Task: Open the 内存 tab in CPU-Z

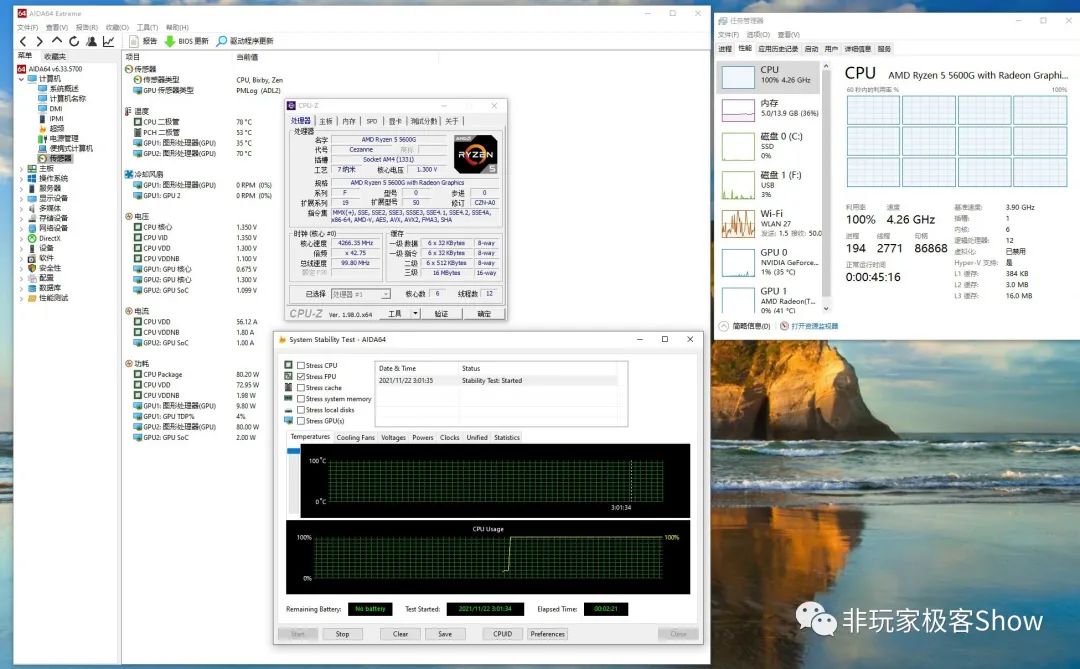Action: (349, 121)
